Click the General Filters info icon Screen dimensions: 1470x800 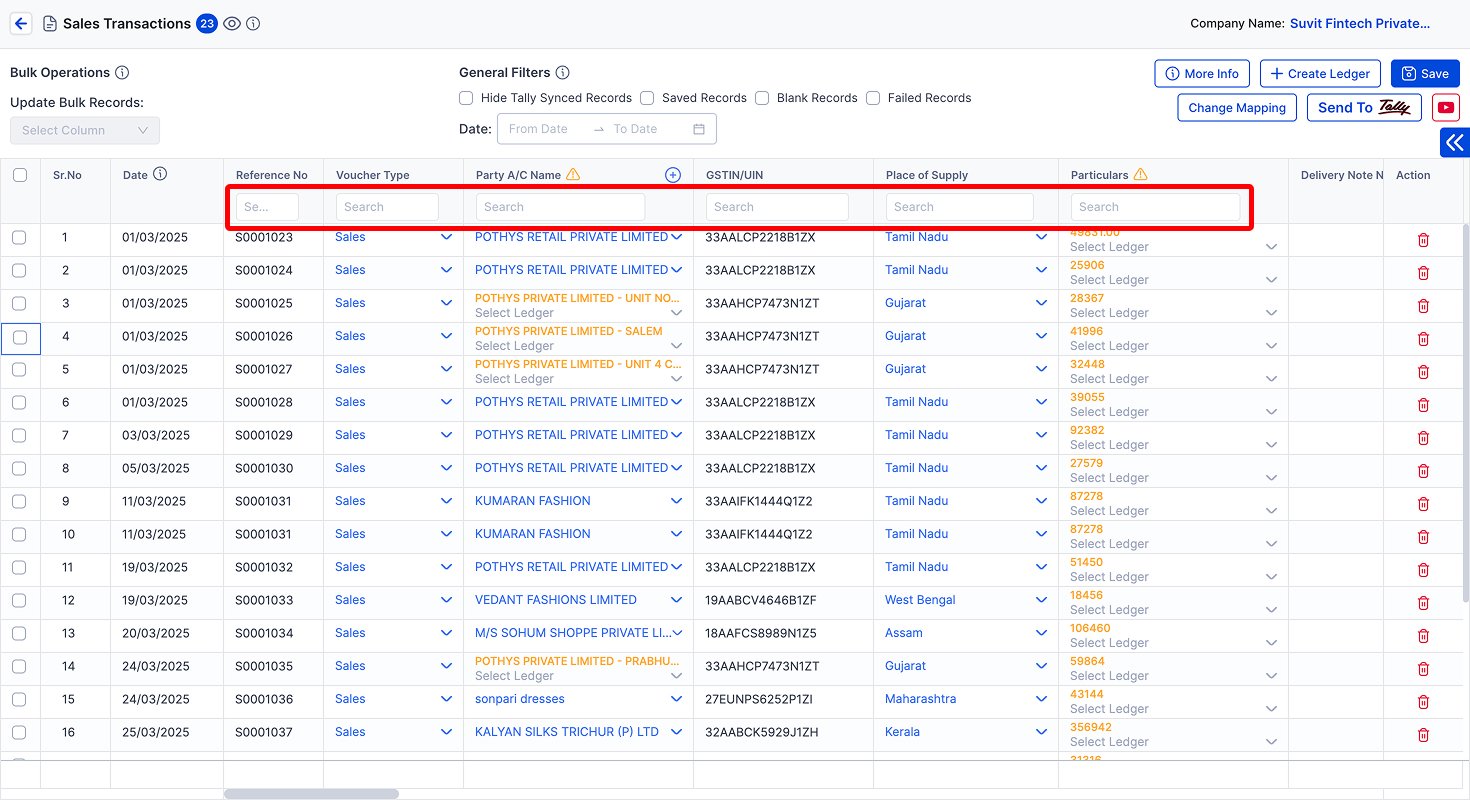tap(562, 73)
